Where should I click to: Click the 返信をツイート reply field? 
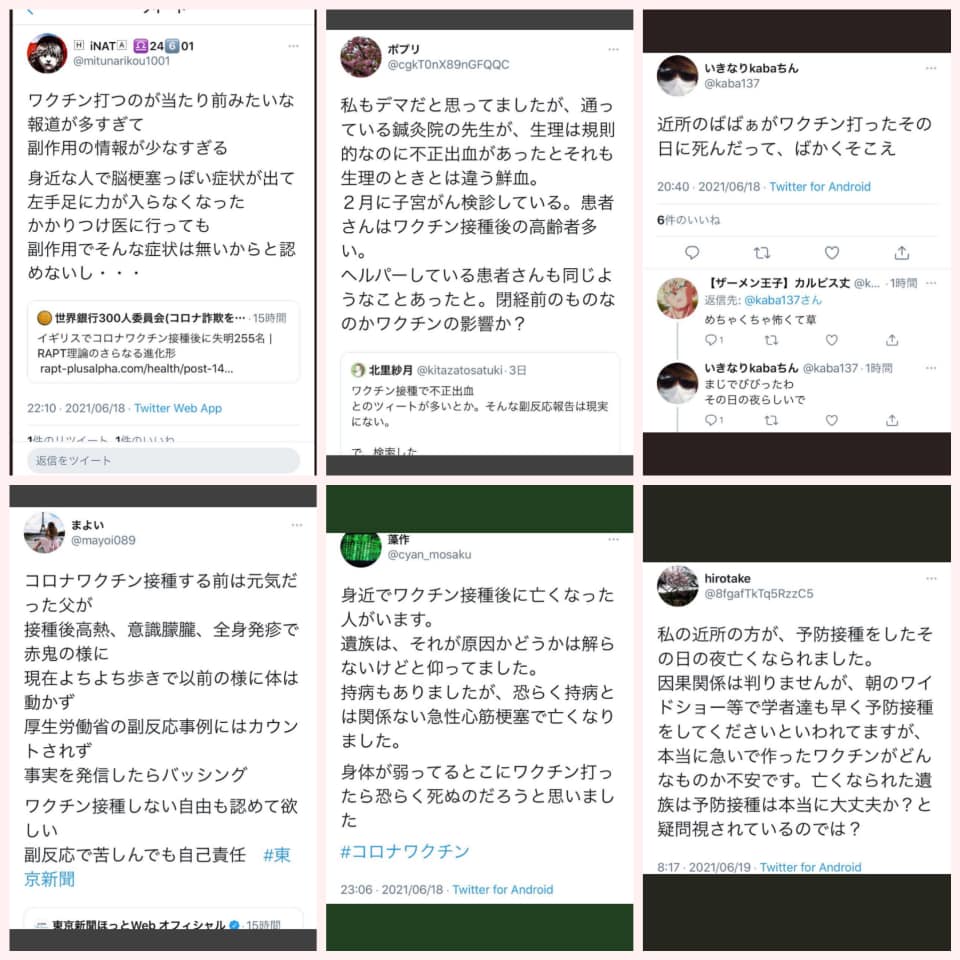[x=163, y=460]
